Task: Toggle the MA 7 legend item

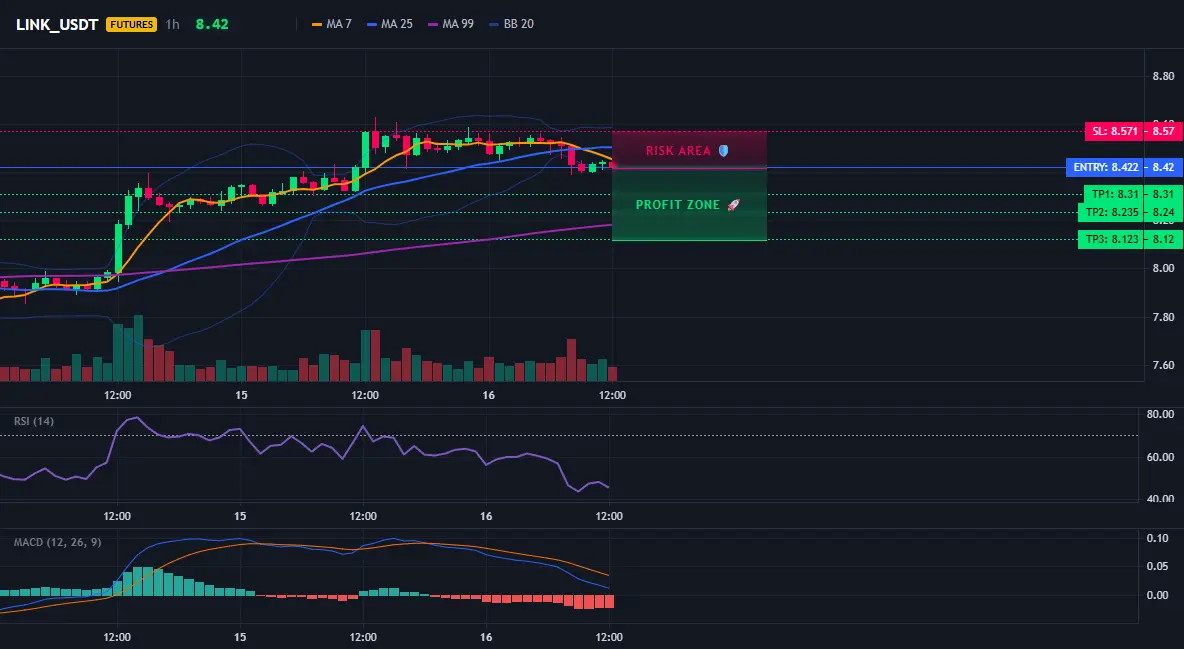Action: (332, 24)
